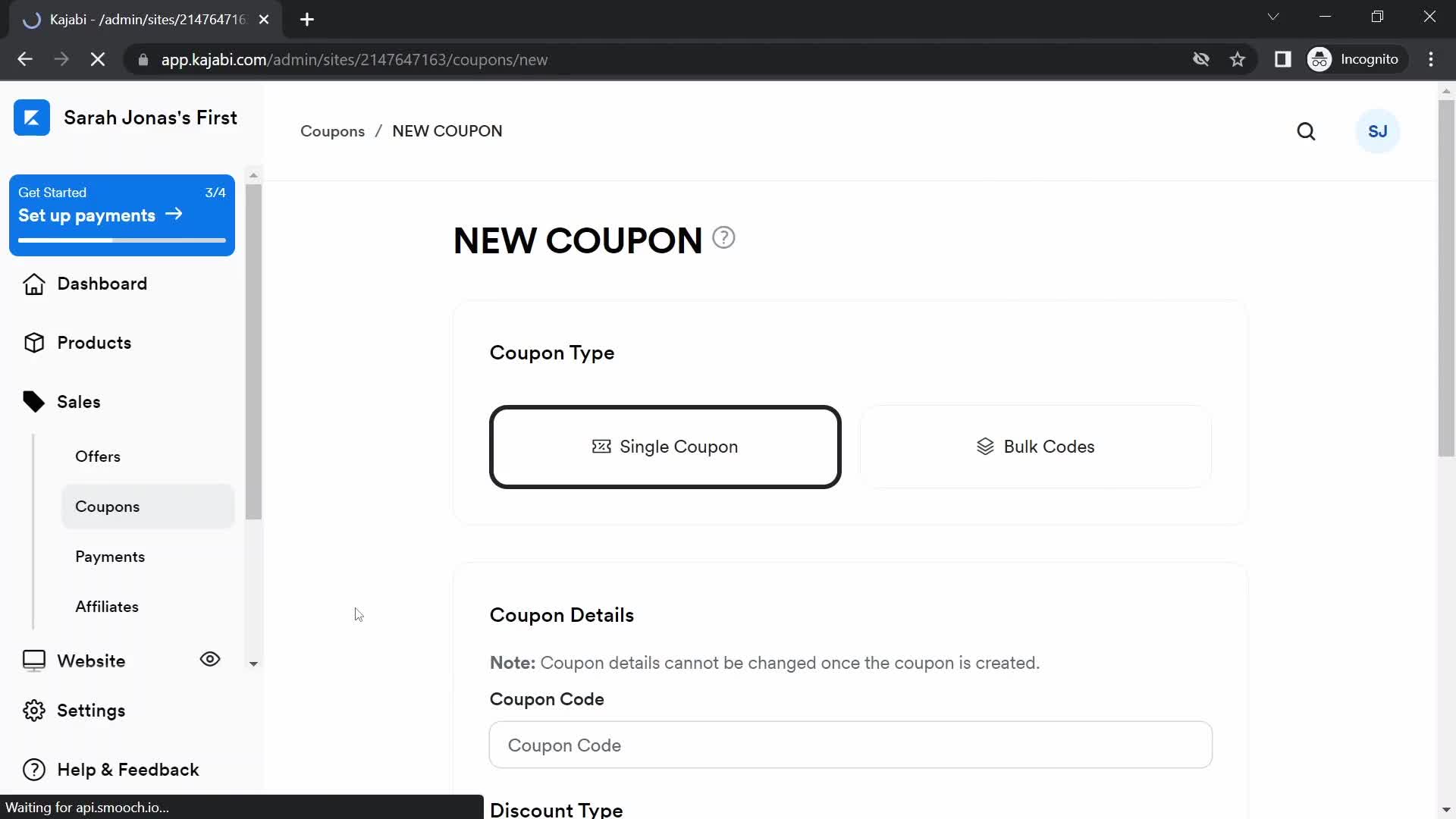This screenshot has width=1456, height=819.
Task: Click the Coupons breadcrumb link
Action: coord(332,131)
